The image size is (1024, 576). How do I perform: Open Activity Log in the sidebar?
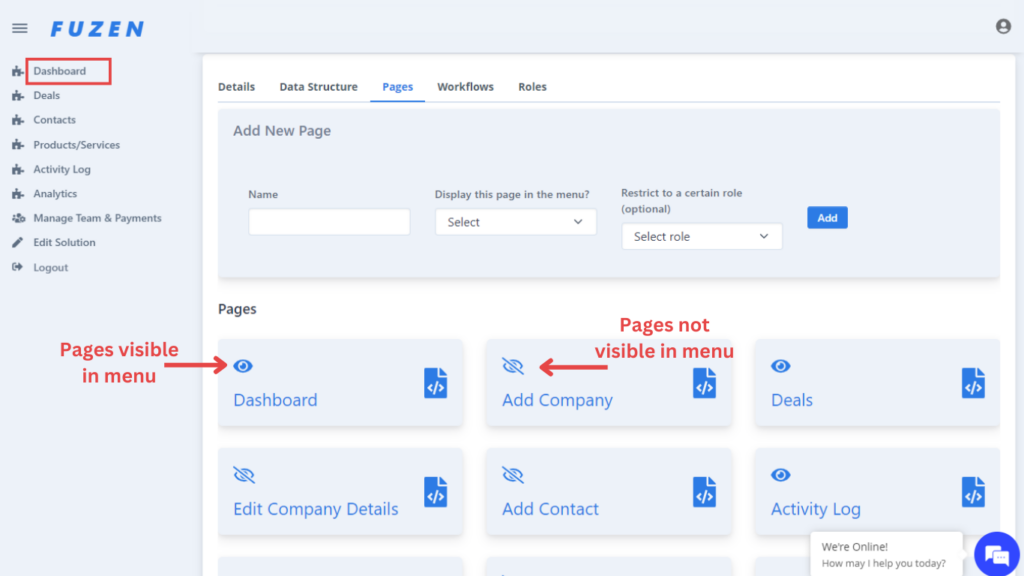click(x=62, y=169)
